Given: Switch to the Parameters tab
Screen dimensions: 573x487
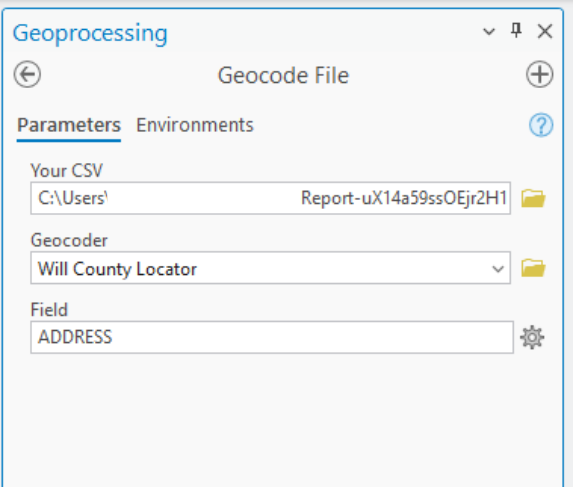Looking at the screenshot, I should [x=69, y=125].
